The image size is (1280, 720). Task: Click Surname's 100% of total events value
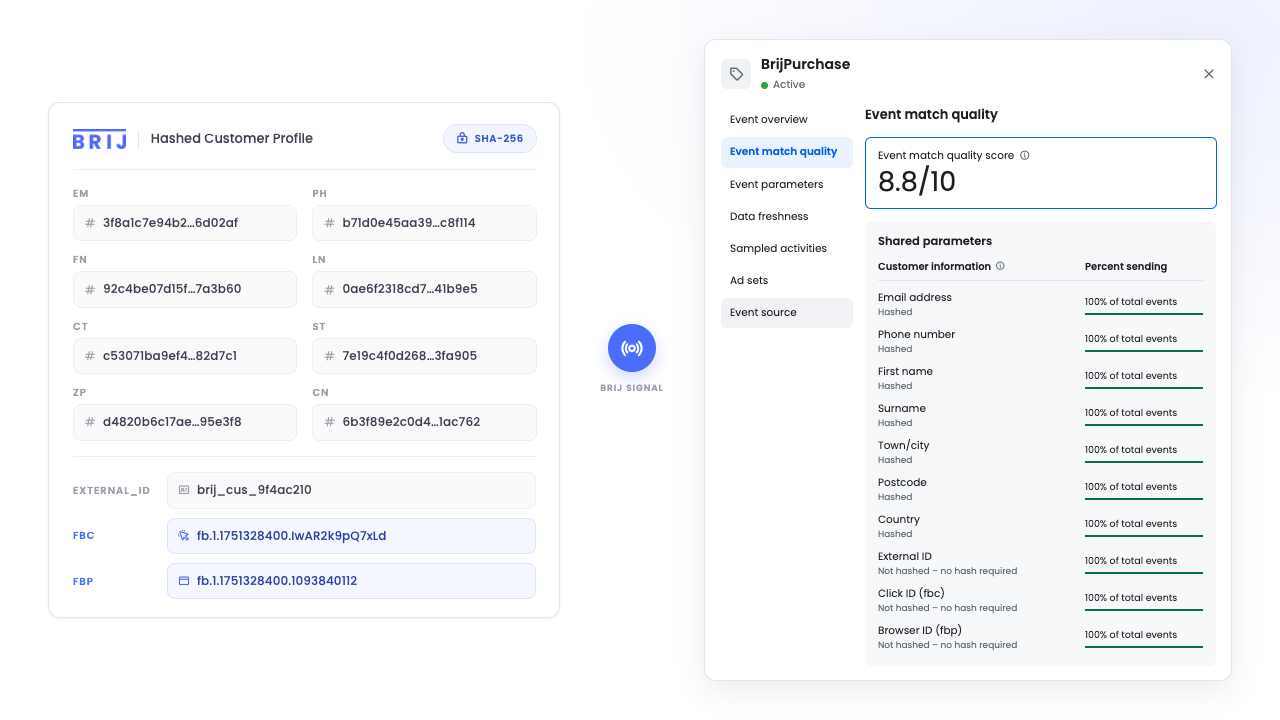point(1131,413)
